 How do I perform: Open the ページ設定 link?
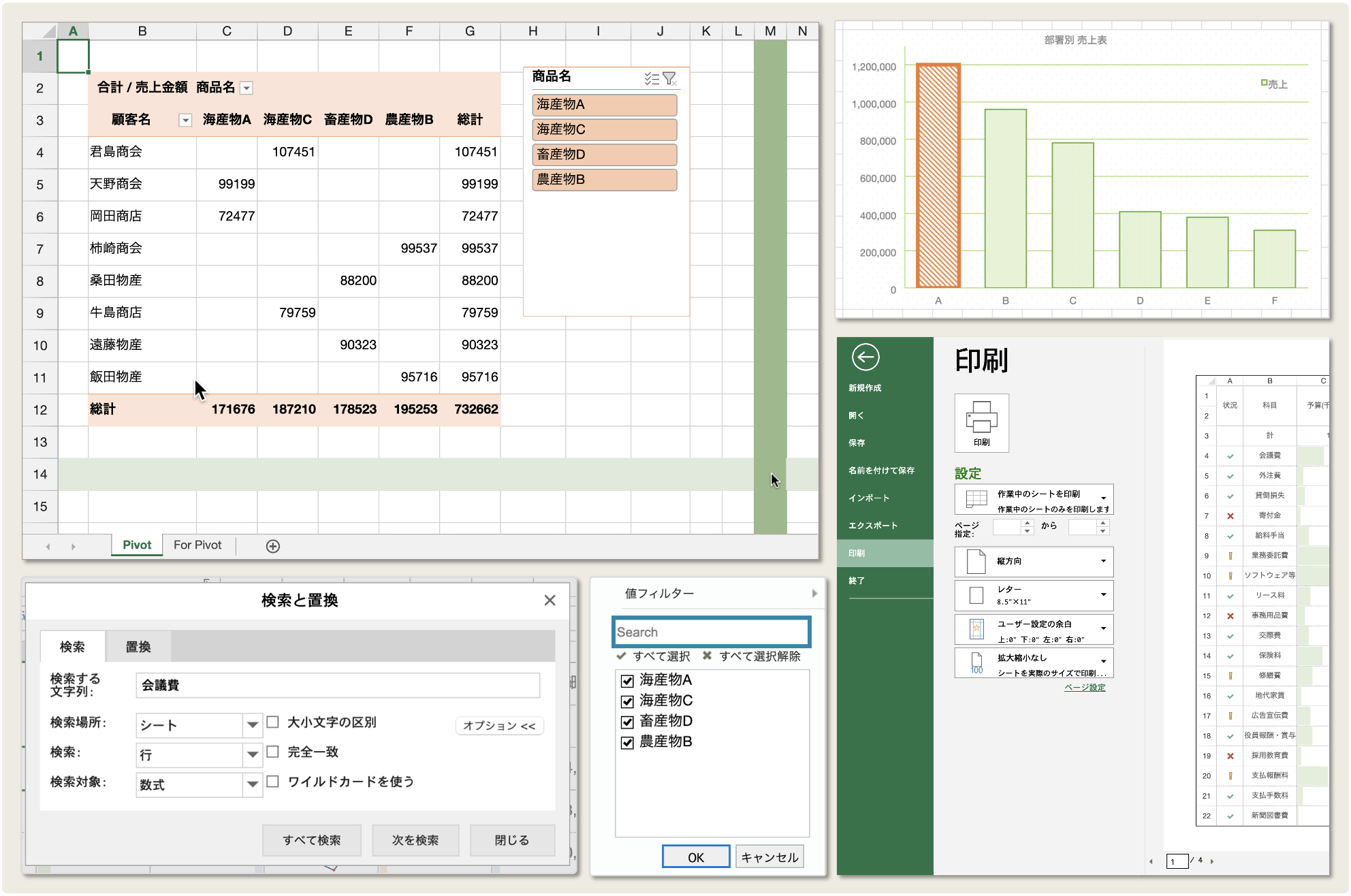pyautogui.click(x=1085, y=688)
